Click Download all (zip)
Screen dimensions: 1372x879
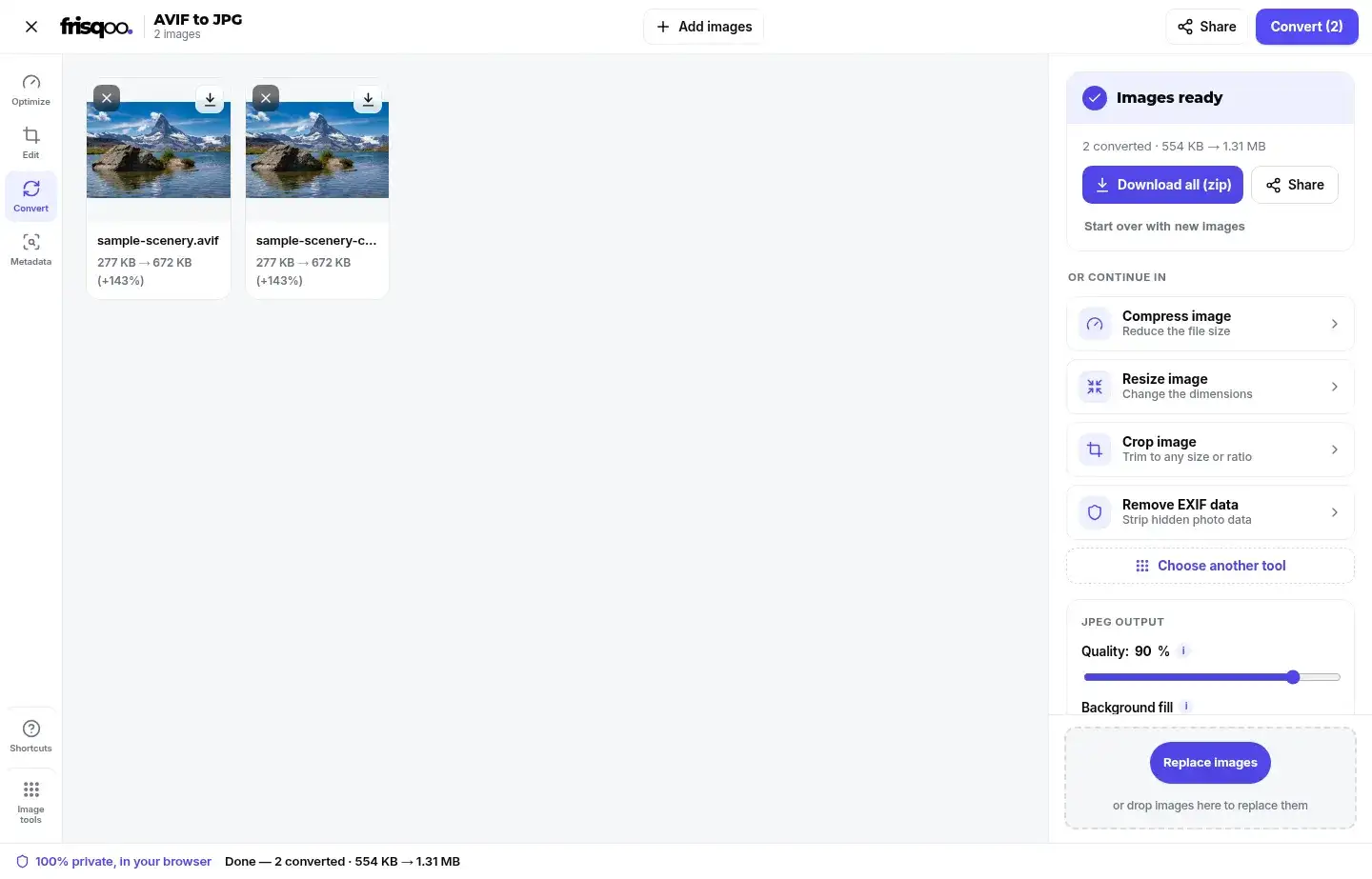pos(1162,185)
